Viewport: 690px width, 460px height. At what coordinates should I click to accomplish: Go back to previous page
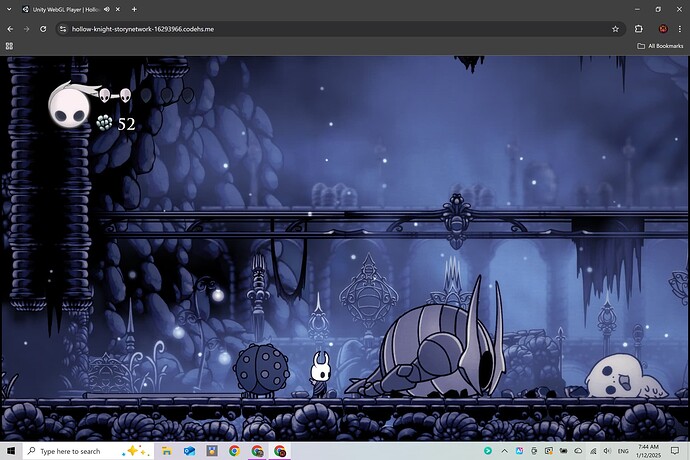click(x=10, y=29)
